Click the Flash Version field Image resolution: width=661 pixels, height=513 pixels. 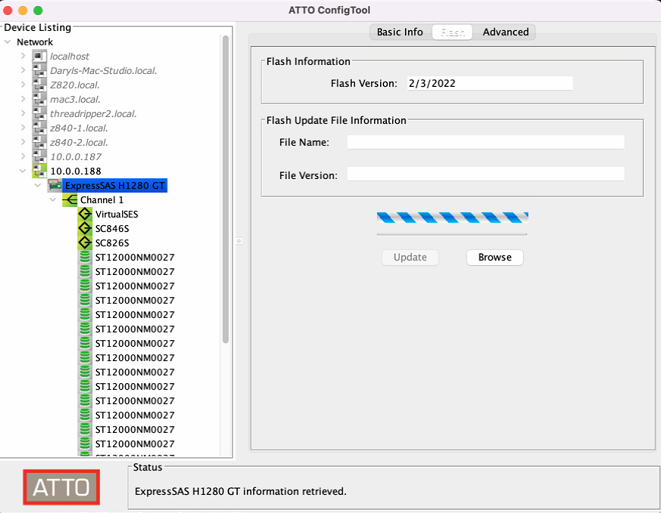[490, 83]
